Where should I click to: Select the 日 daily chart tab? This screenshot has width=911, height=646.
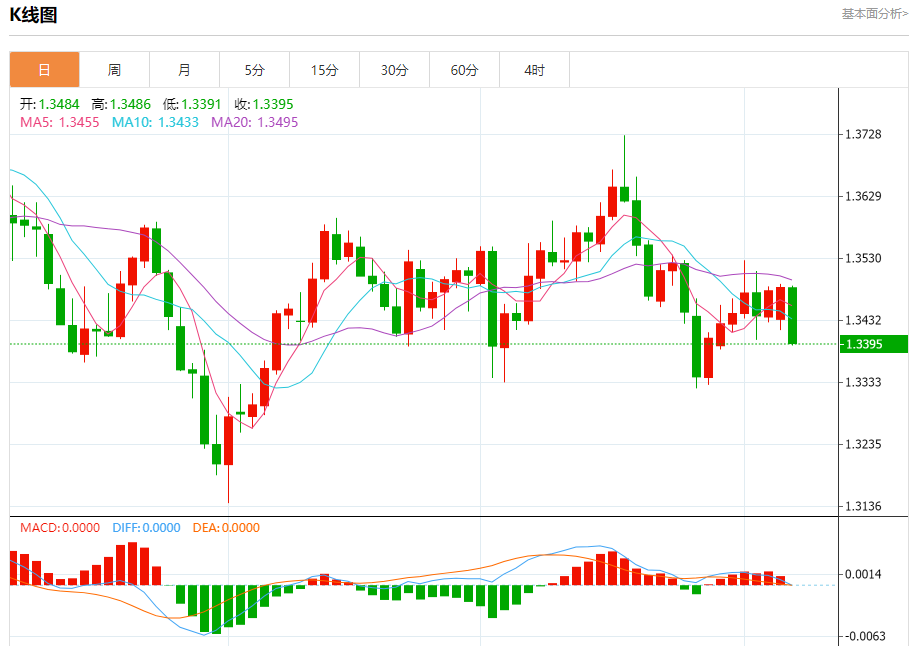44,70
